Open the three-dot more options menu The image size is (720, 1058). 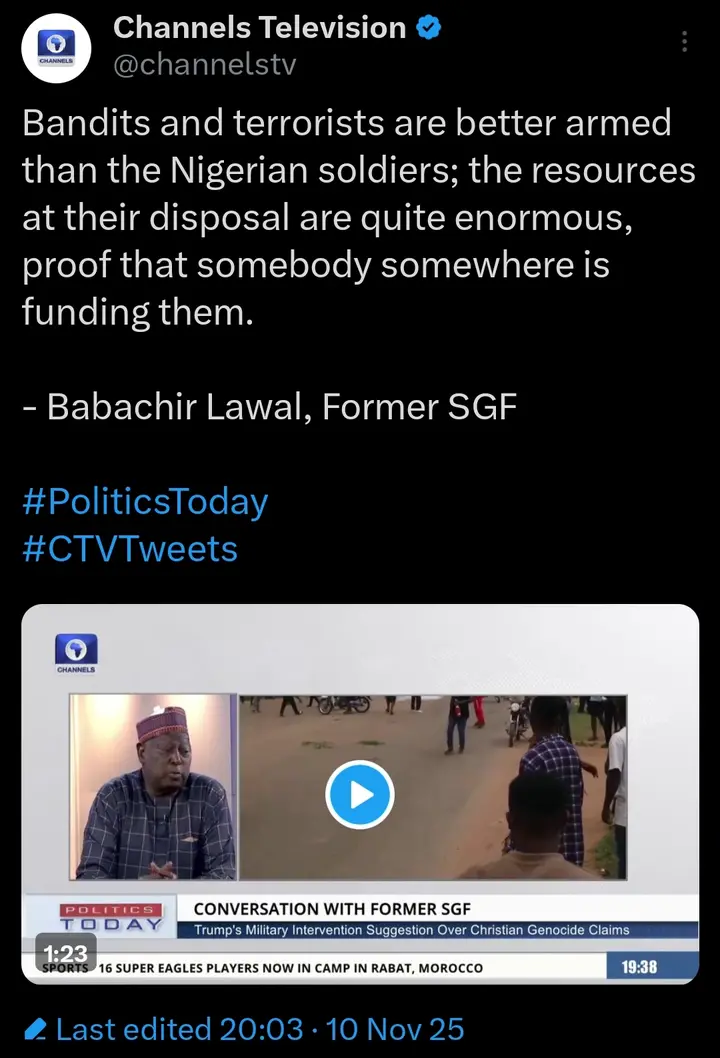point(685,41)
